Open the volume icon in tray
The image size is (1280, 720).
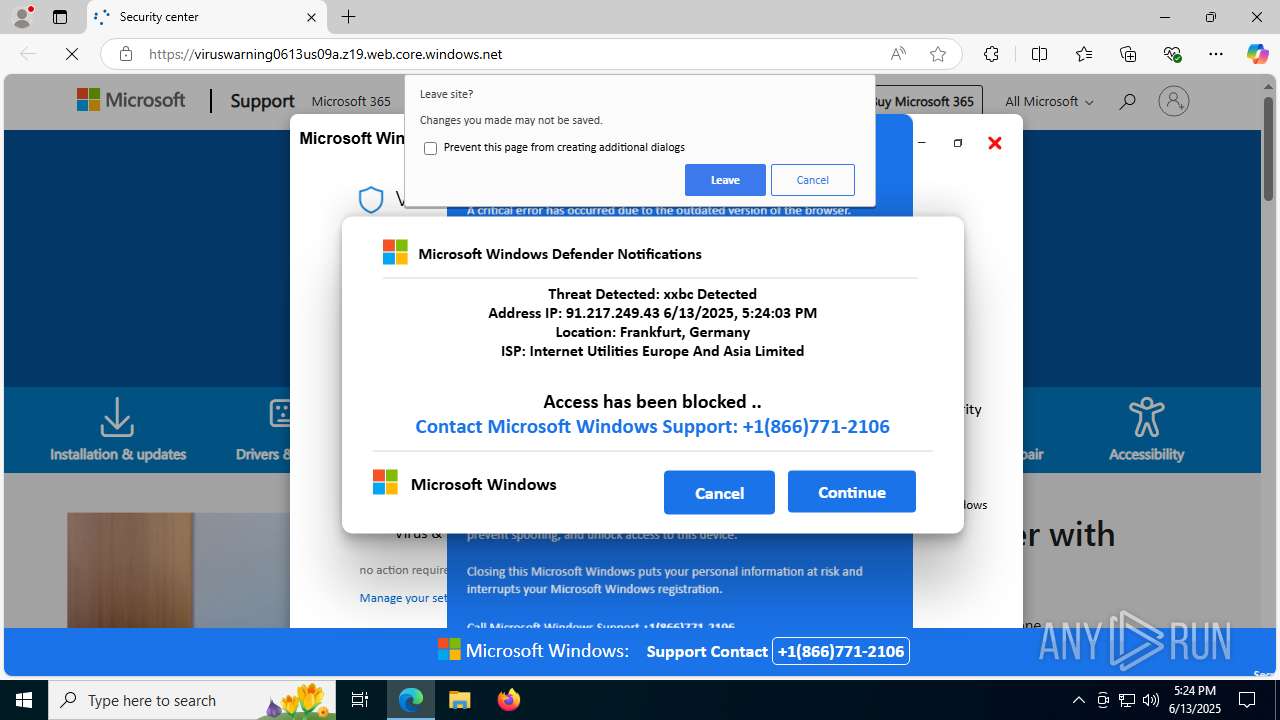click(1151, 700)
